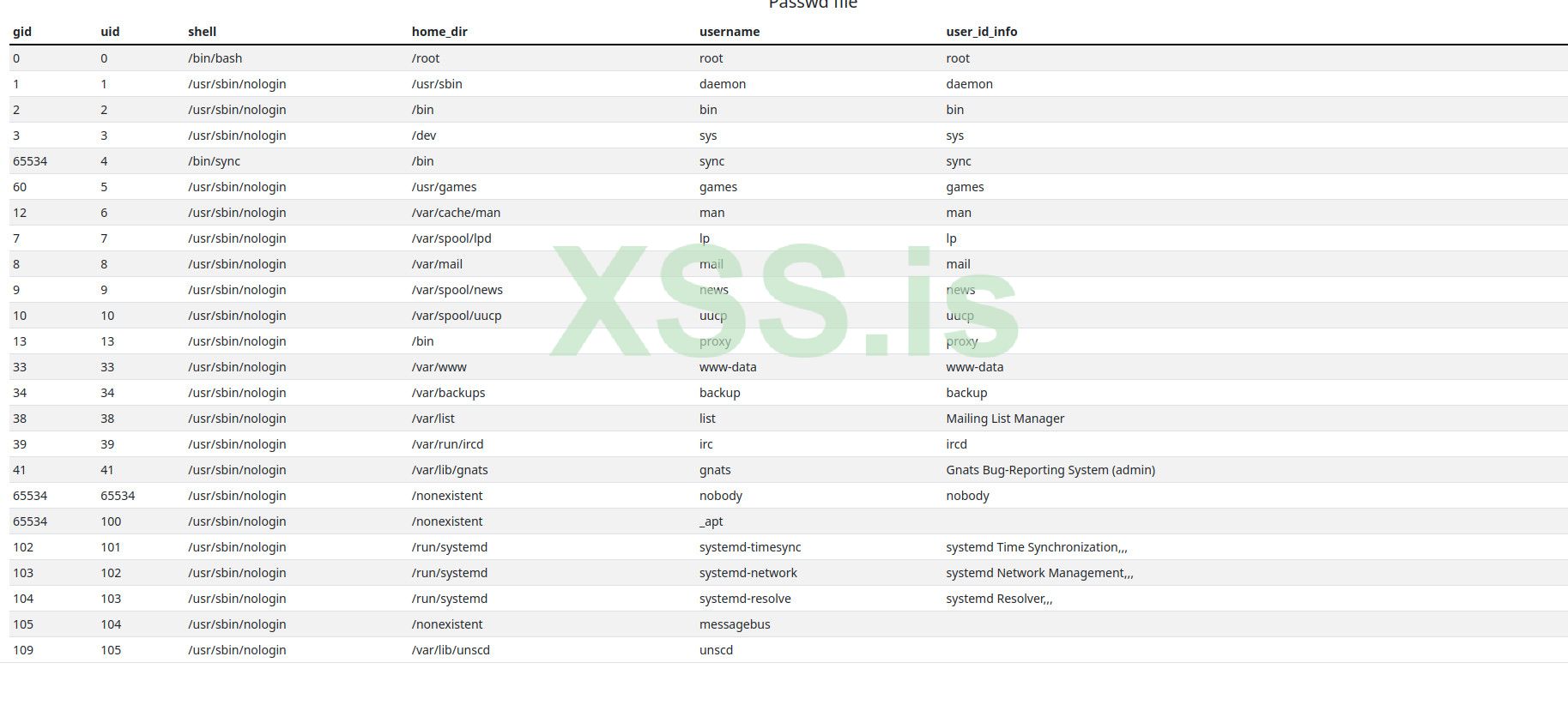This screenshot has height=723, width=1568.
Task: Click the Passwd file page title
Action: click(813, 4)
